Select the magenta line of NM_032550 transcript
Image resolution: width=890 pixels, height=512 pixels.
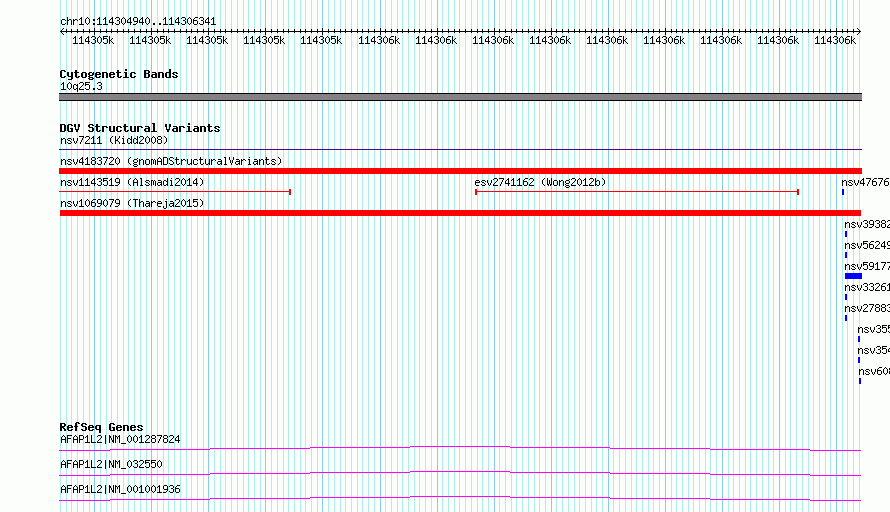(x=460, y=473)
